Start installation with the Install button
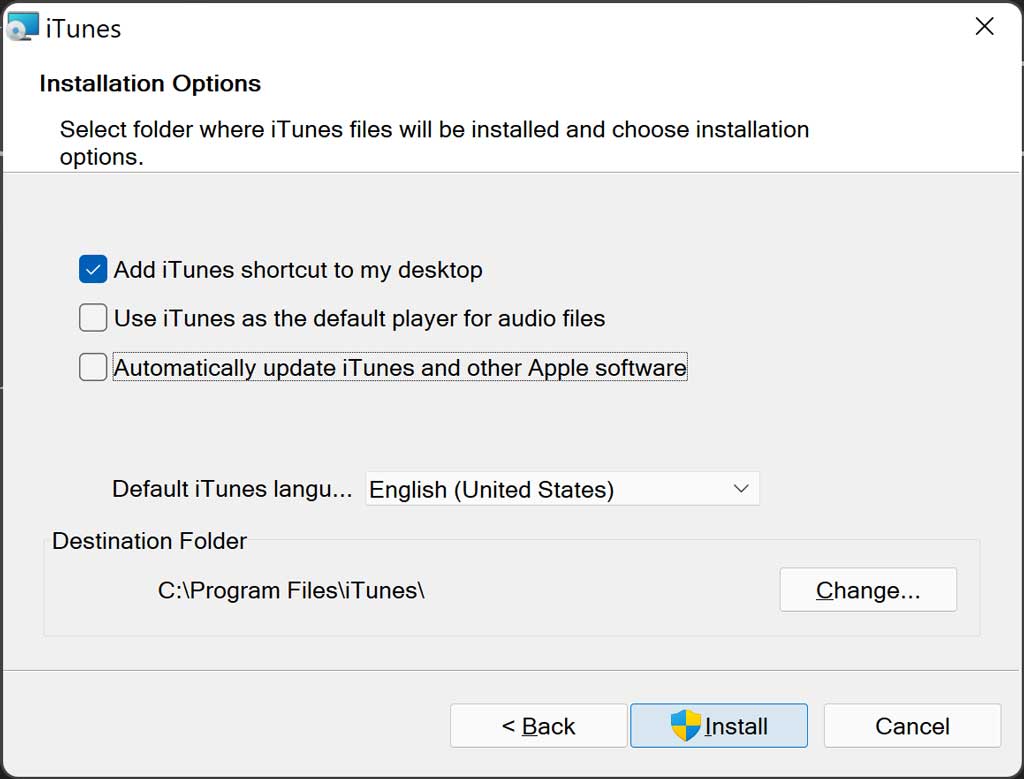The width and height of the screenshot is (1024, 779). coord(718,725)
